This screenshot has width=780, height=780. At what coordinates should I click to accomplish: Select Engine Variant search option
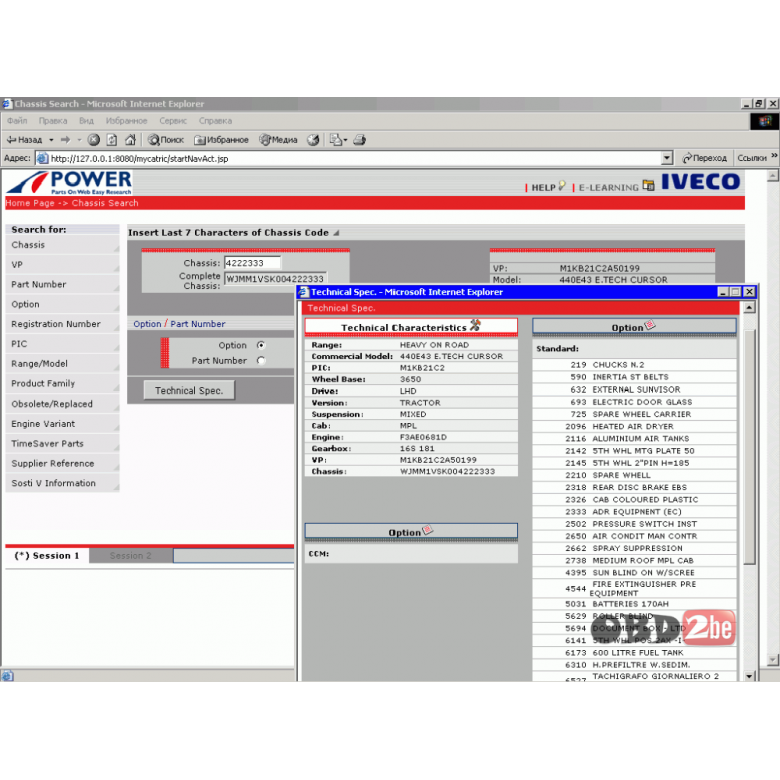coord(63,424)
